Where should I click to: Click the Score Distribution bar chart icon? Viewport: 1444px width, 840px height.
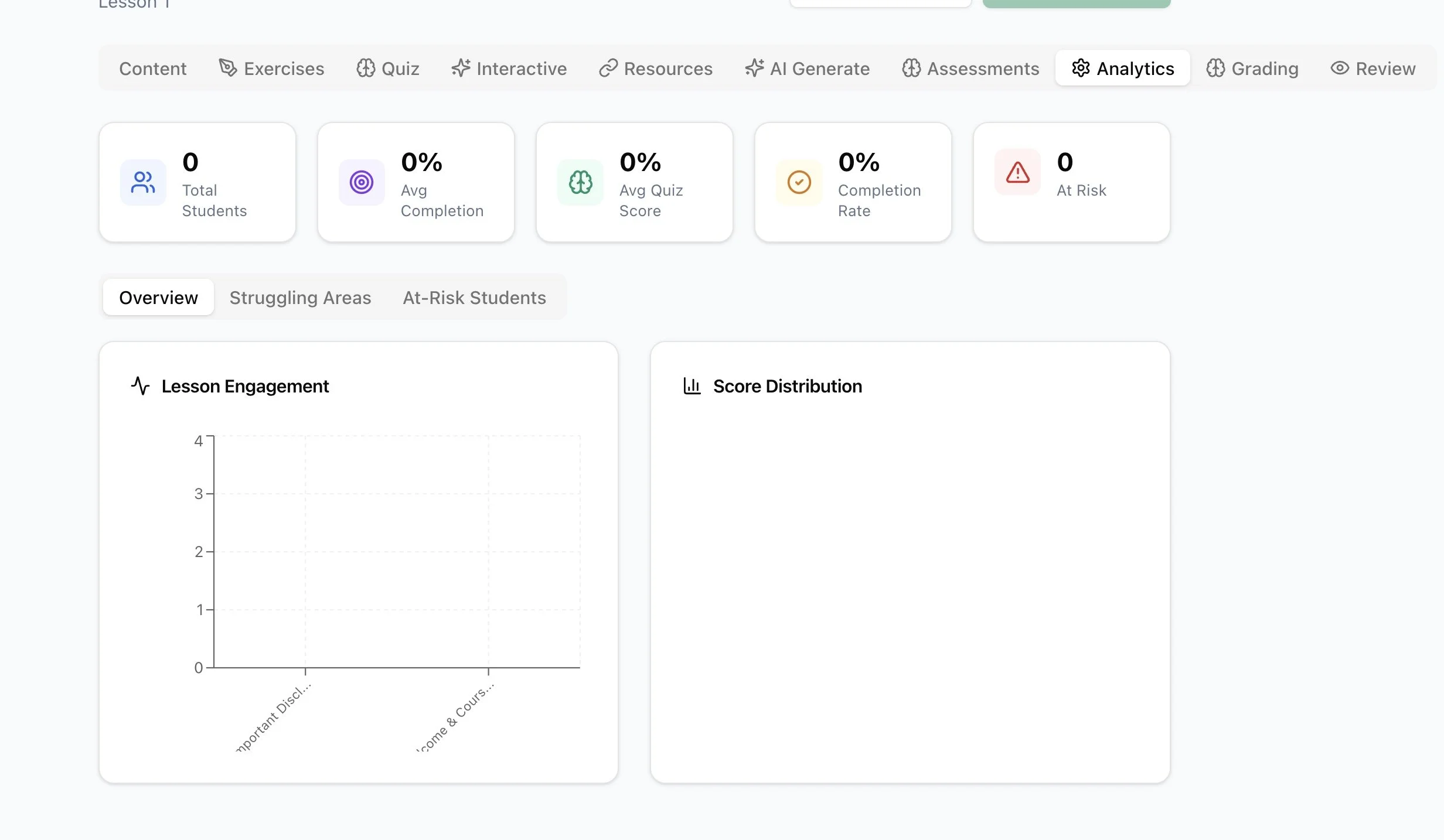click(692, 386)
